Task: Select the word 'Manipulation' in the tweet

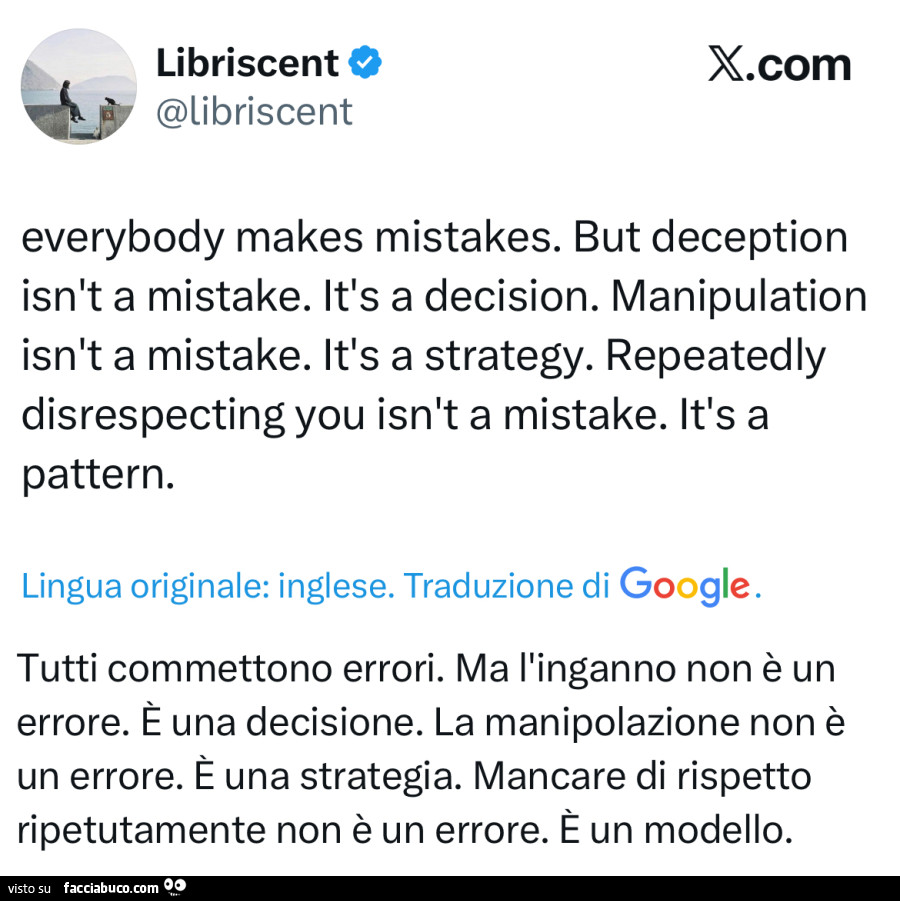Action: pyautogui.click(x=739, y=298)
